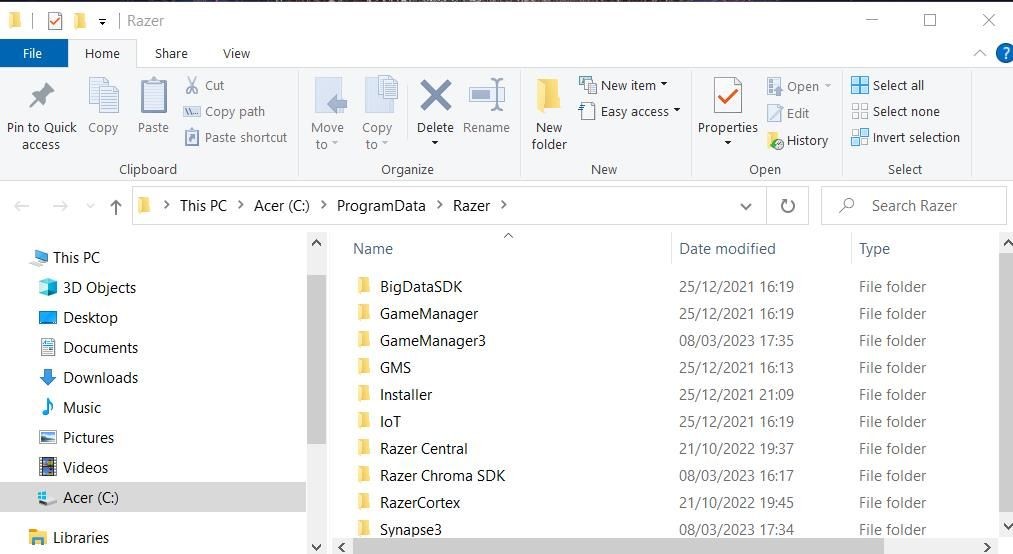The width and height of the screenshot is (1013, 554).
Task: Click the Cut scissors command
Action: coord(205,85)
